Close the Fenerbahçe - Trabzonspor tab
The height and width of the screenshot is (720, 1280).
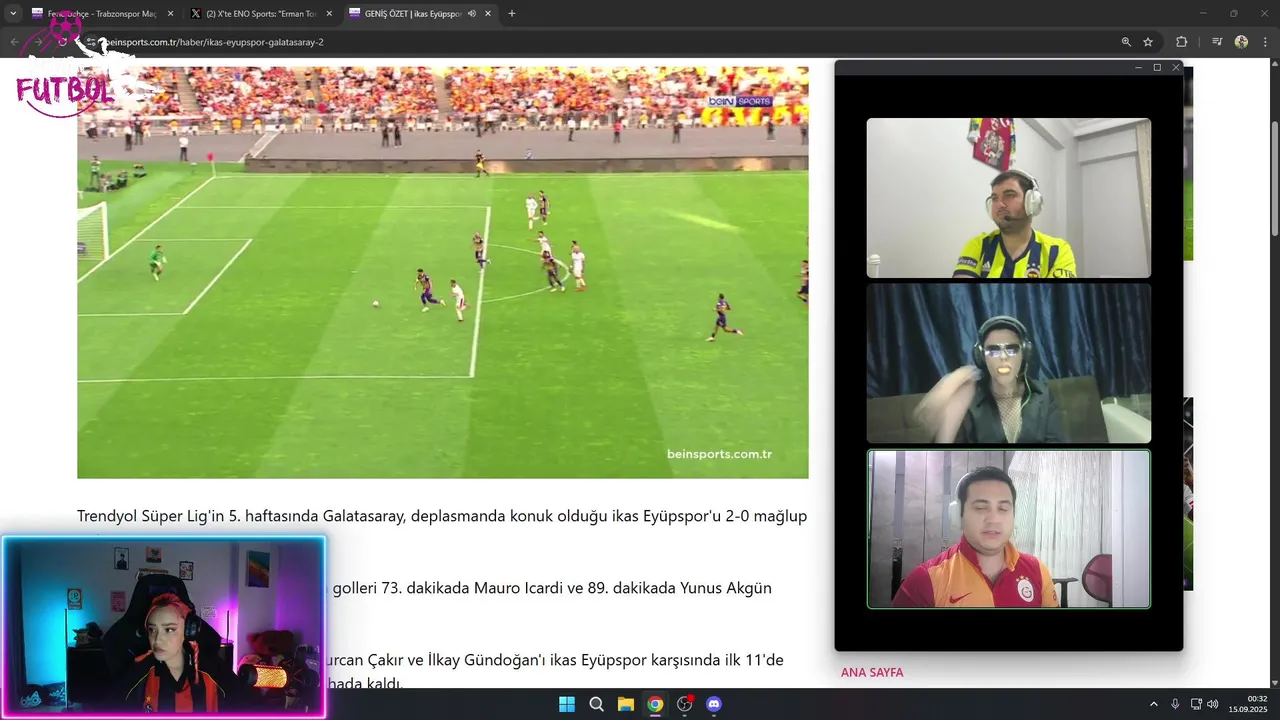[x=170, y=14]
